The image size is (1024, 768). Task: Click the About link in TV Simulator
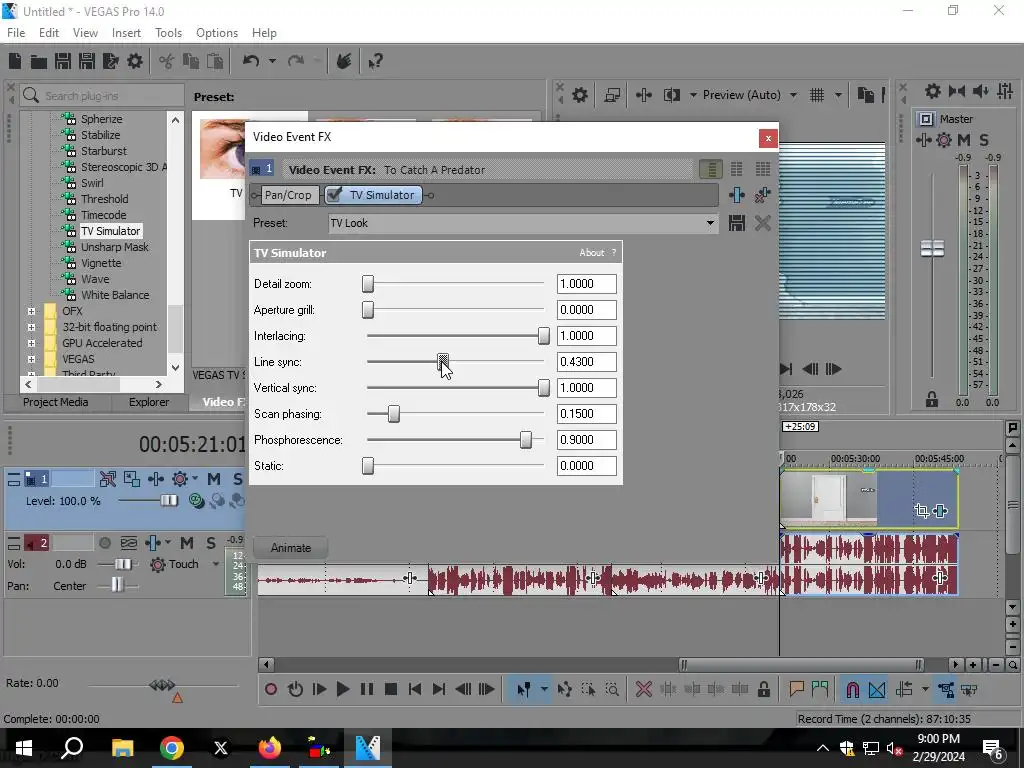pos(592,253)
